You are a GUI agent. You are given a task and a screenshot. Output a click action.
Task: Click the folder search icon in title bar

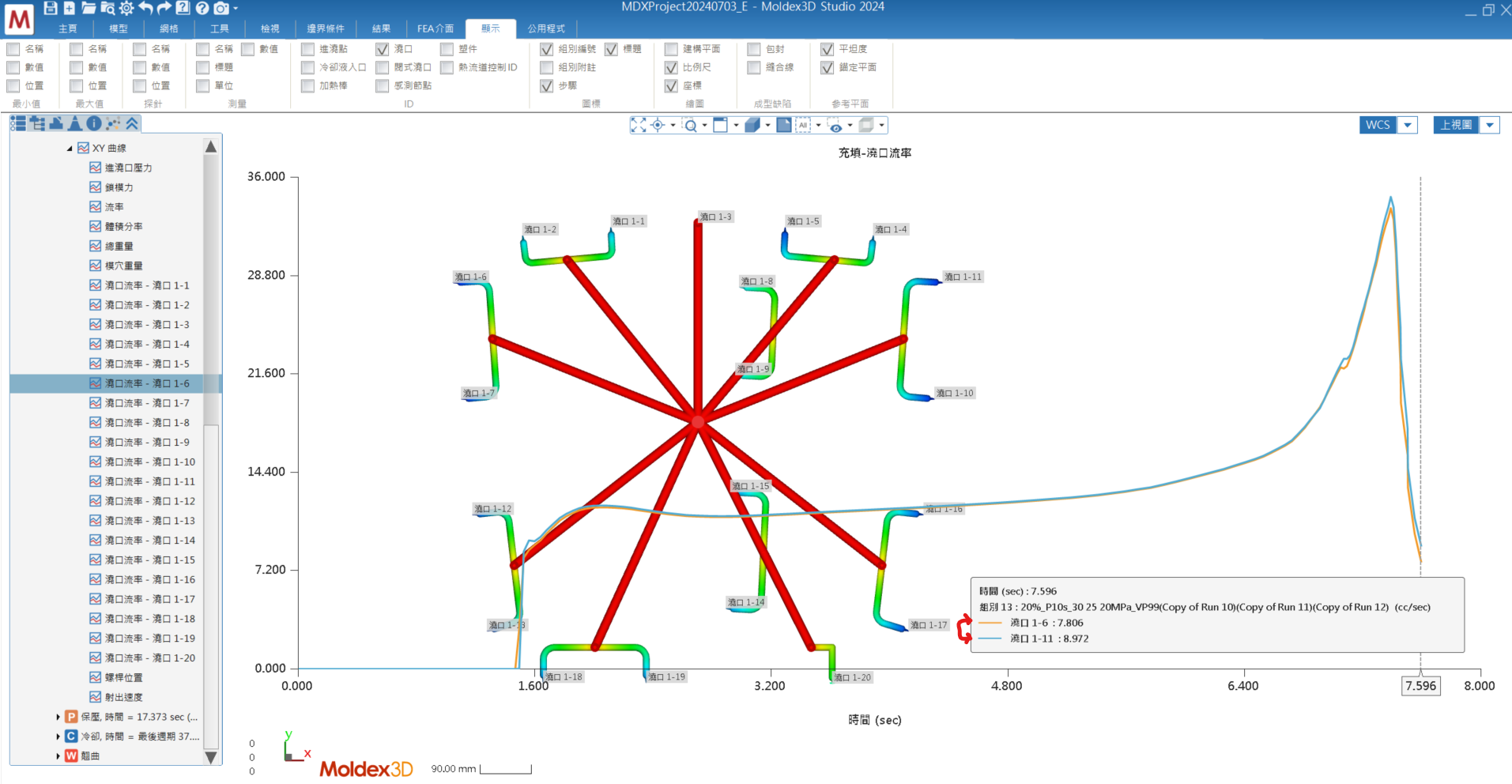pos(107,8)
